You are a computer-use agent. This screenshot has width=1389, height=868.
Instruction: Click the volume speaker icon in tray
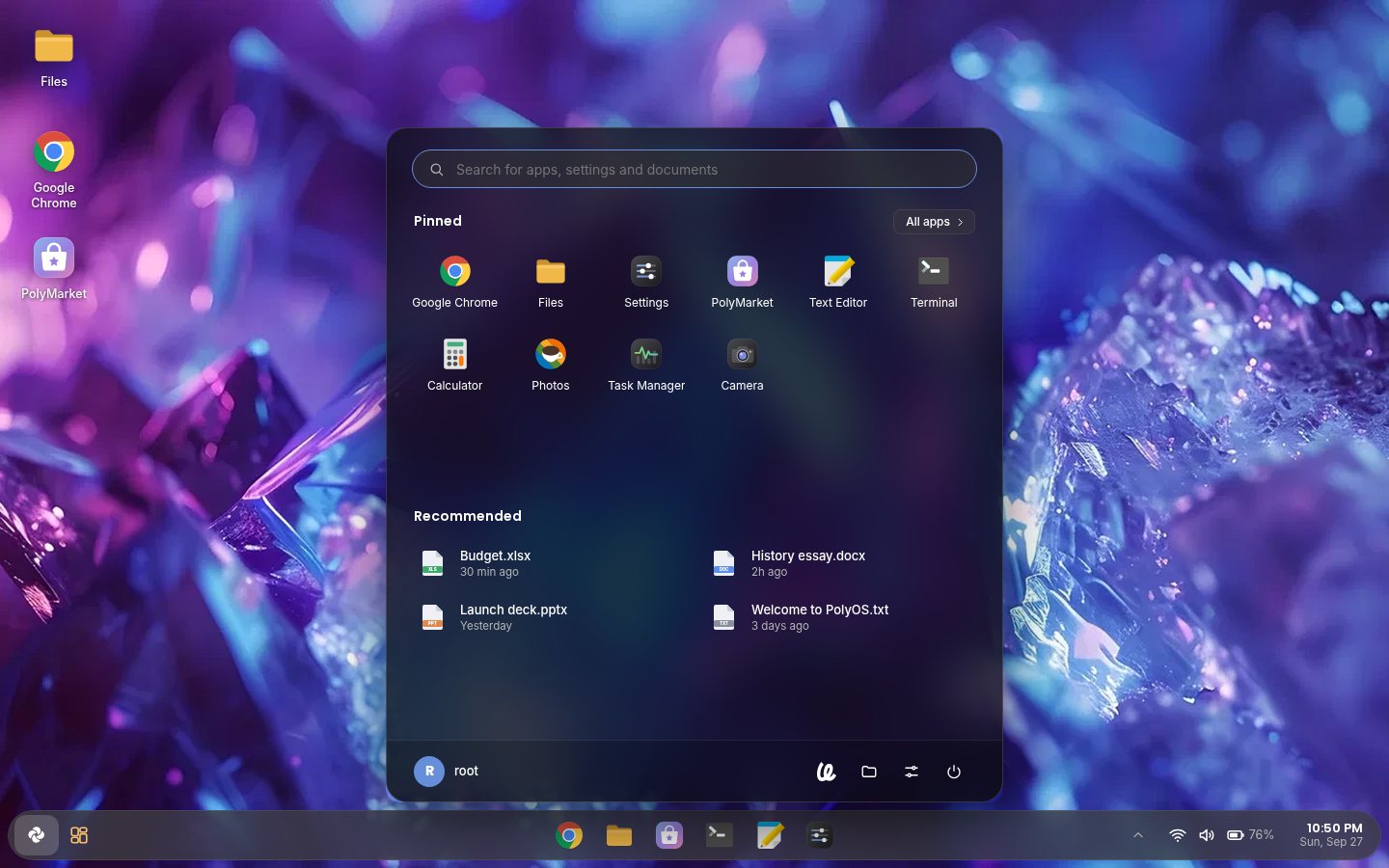(1207, 835)
